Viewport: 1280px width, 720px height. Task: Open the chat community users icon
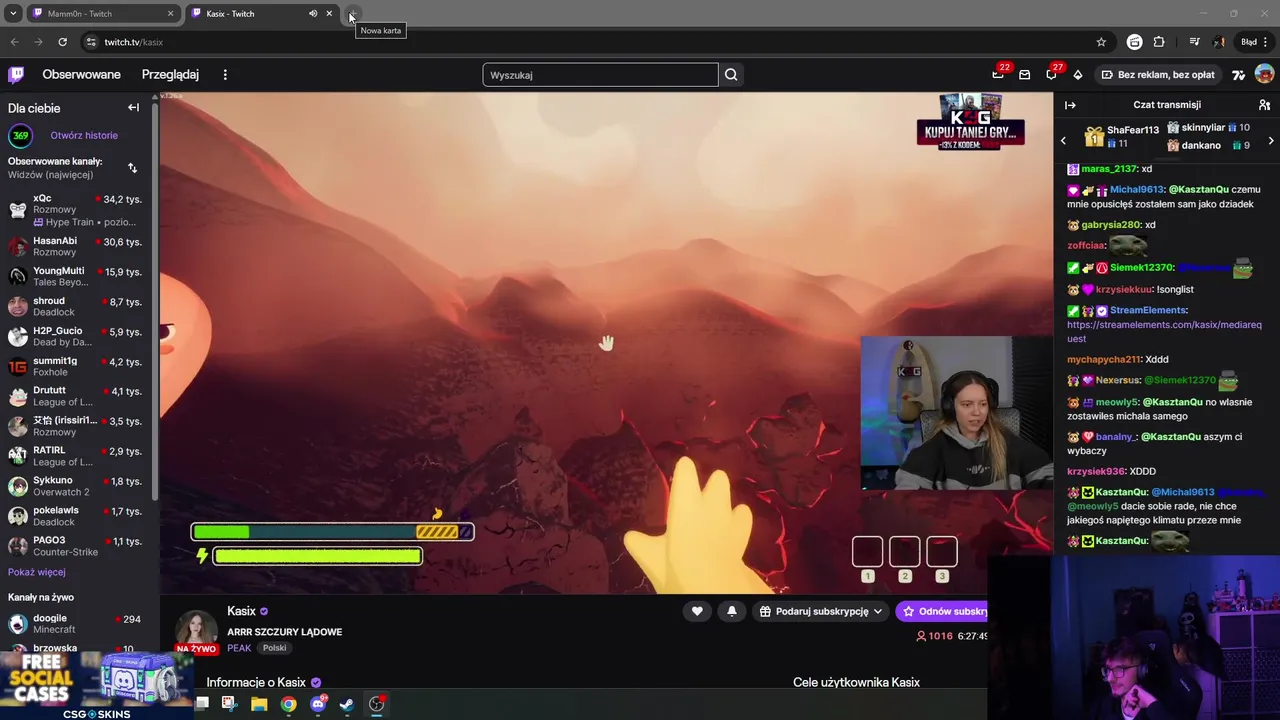(x=1264, y=105)
